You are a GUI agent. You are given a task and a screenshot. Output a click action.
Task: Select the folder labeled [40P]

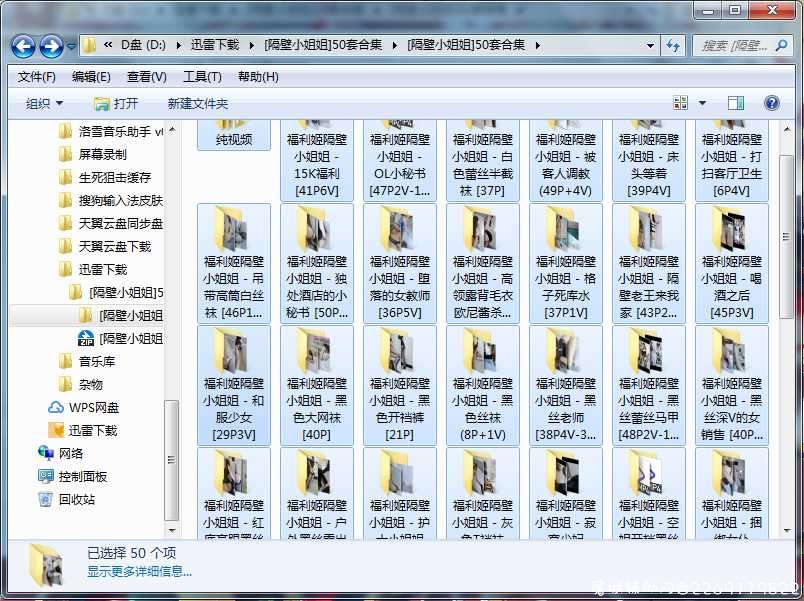(316, 386)
